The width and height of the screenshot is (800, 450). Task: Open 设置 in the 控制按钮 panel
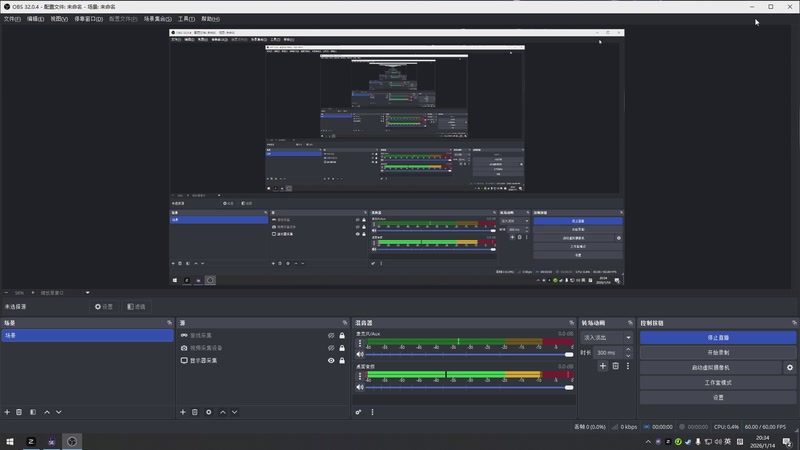click(718, 397)
